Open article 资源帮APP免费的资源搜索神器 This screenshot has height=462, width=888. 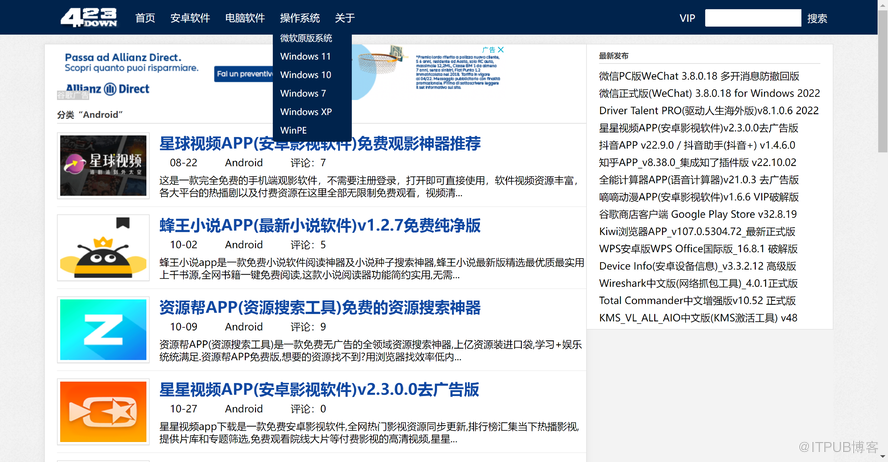[319, 307]
